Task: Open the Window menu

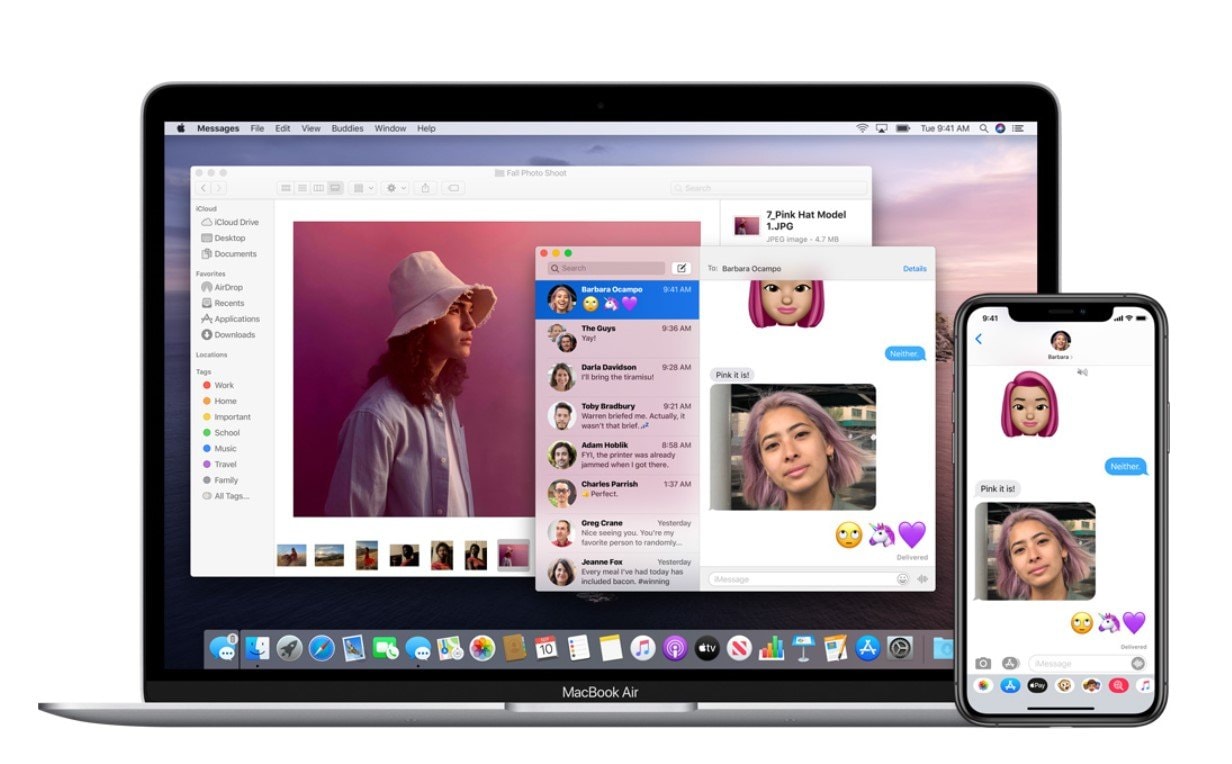Action: point(390,129)
